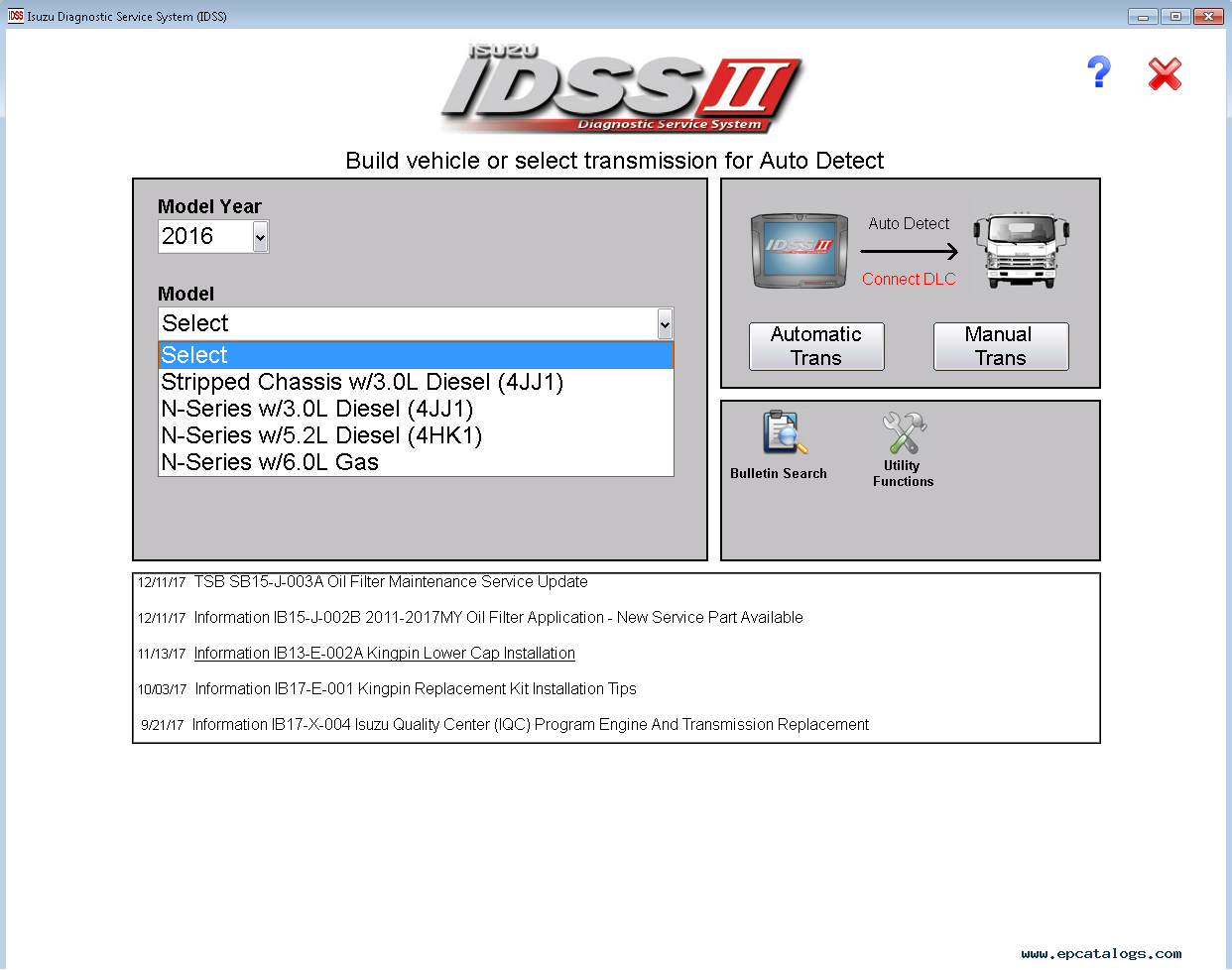The height and width of the screenshot is (970, 1232).
Task: Click the 11/13/17 bulletin date
Action: click(162, 654)
